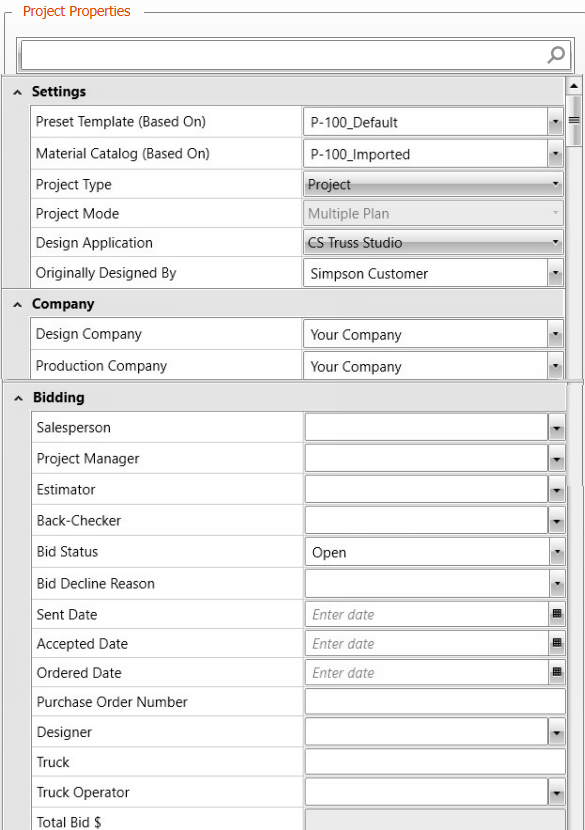This screenshot has height=830, width=585.
Task: Click the search magnifier icon
Action: [556, 55]
